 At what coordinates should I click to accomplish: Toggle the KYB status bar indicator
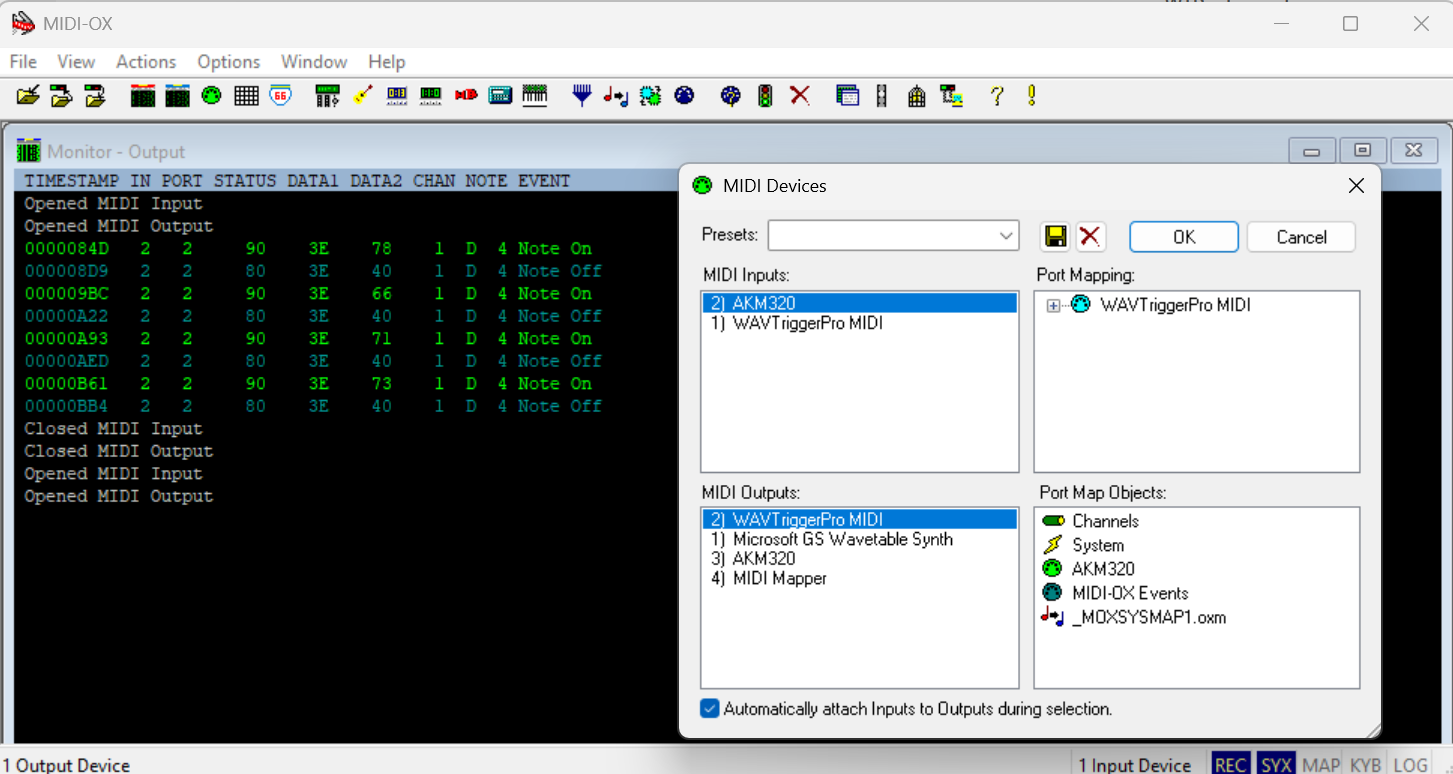(1365, 764)
